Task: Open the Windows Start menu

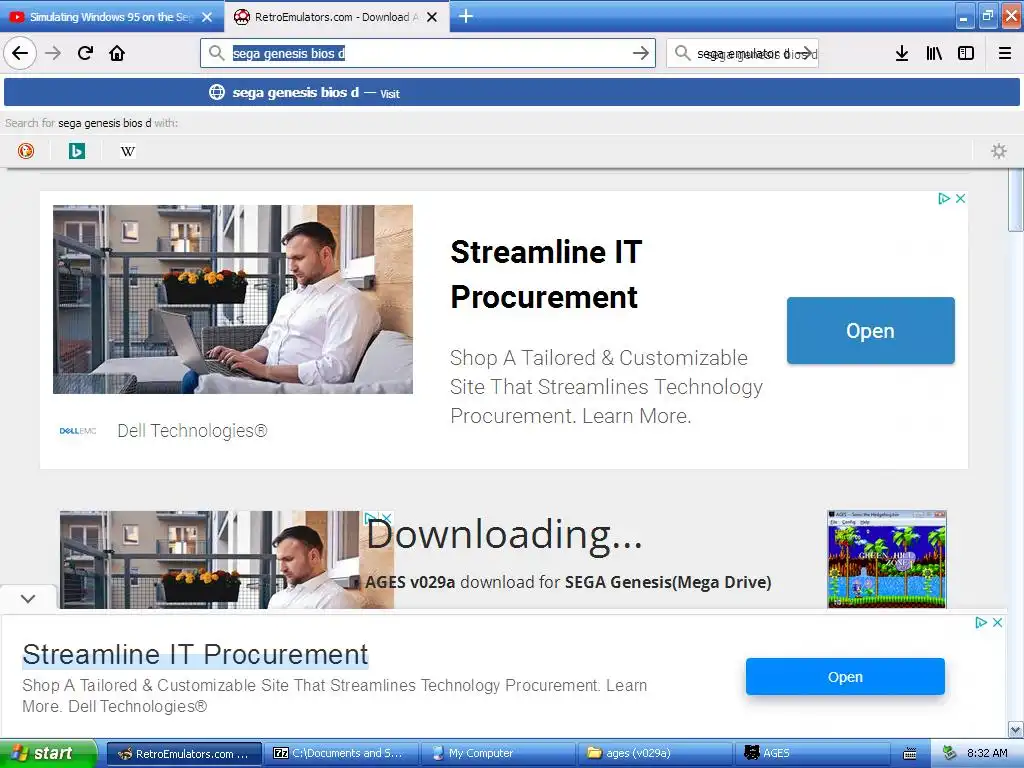Action: coord(48,753)
